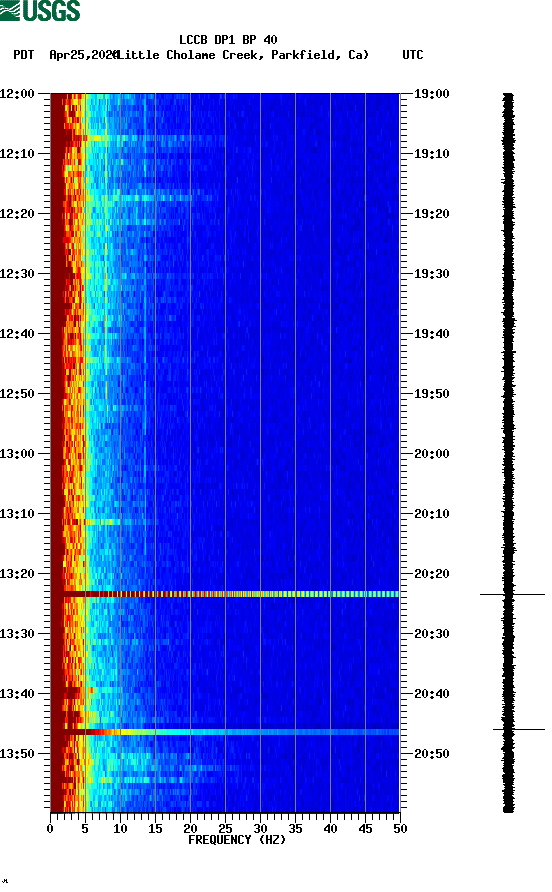
Task: Click the 10 Hz frequency axis label
Action: (120, 828)
